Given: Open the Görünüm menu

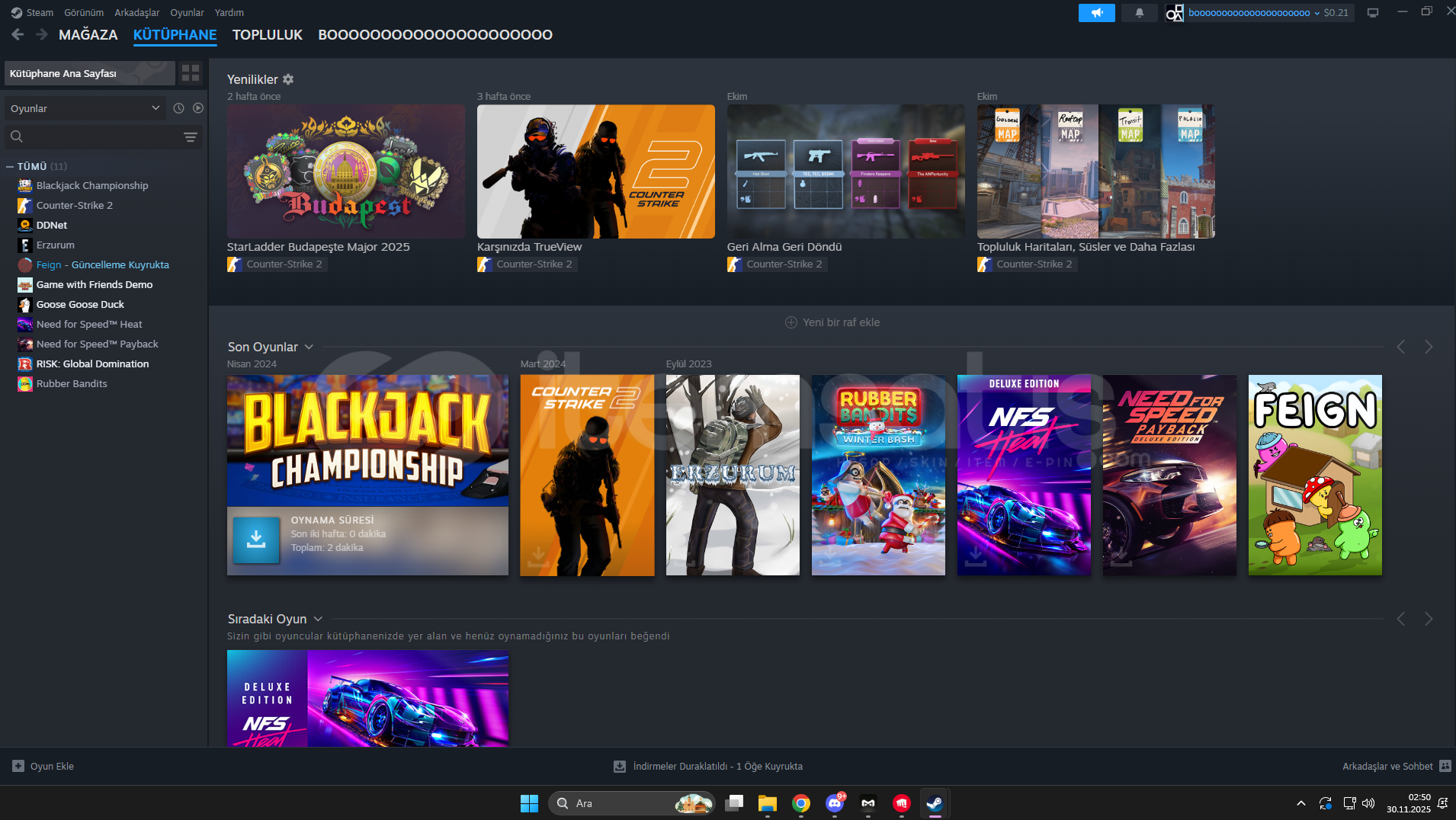Looking at the screenshot, I should coord(83,13).
